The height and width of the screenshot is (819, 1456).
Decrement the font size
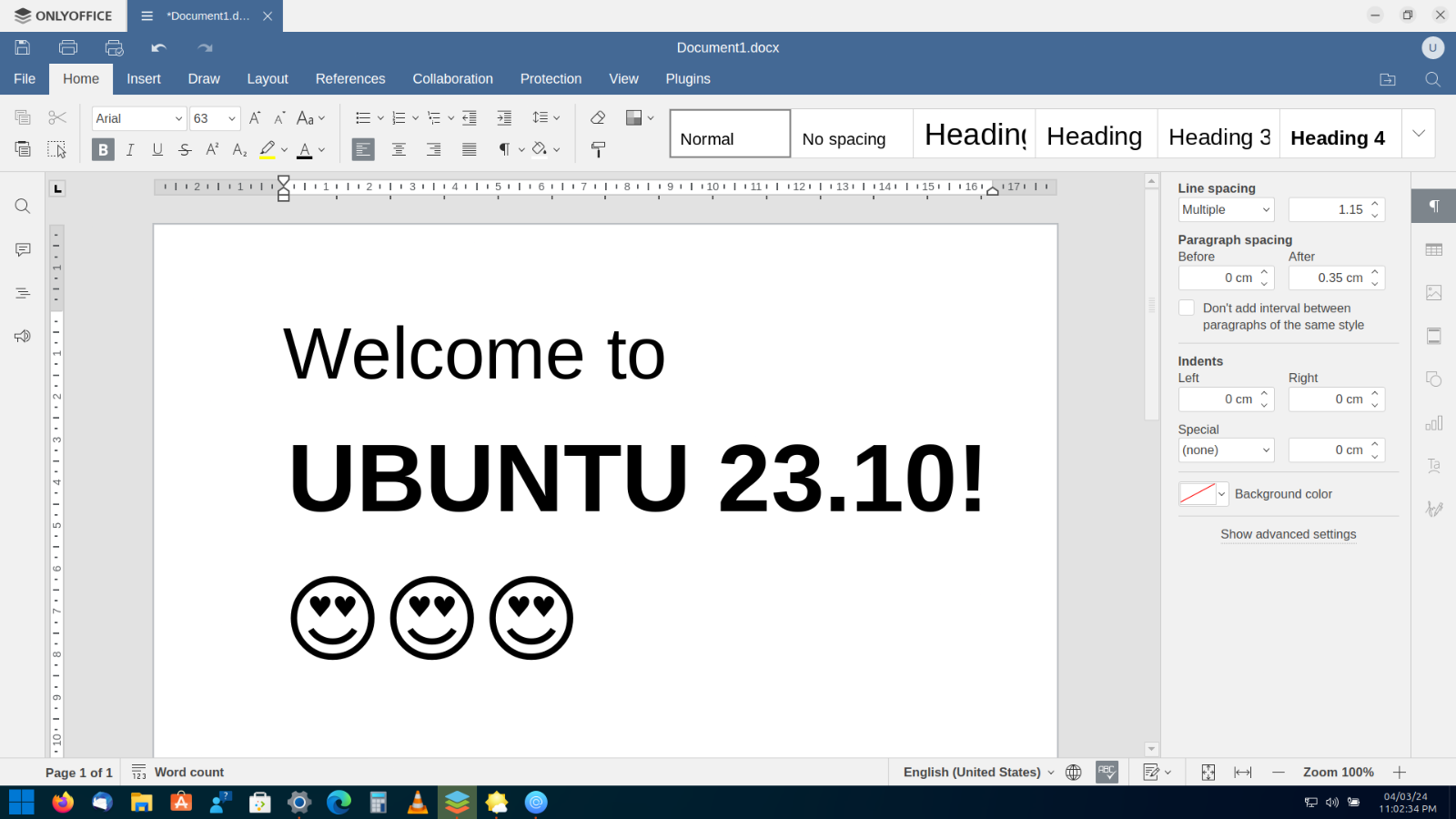pos(279,118)
